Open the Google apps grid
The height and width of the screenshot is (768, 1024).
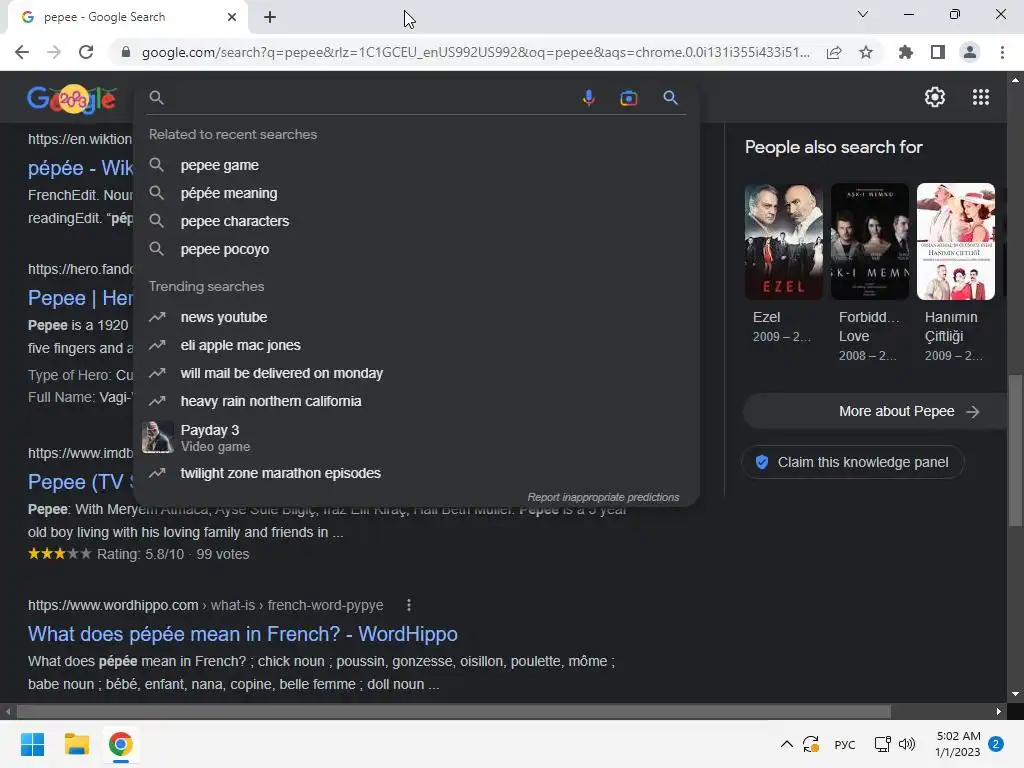click(980, 97)
